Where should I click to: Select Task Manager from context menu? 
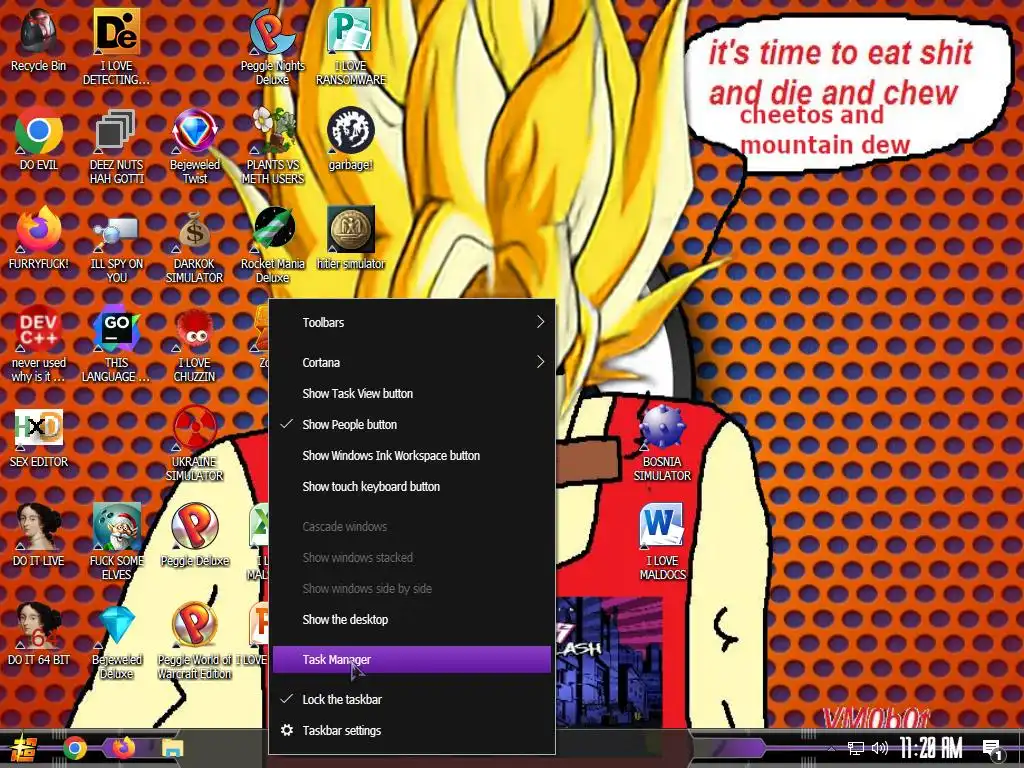pos(411,660)
